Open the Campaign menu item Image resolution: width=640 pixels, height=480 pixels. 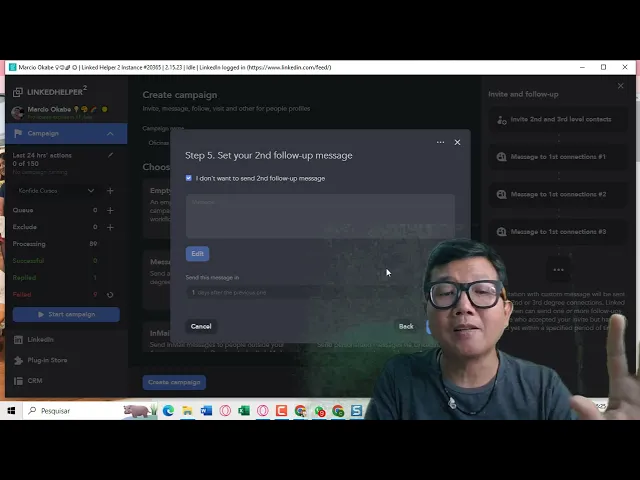point(66,133)
